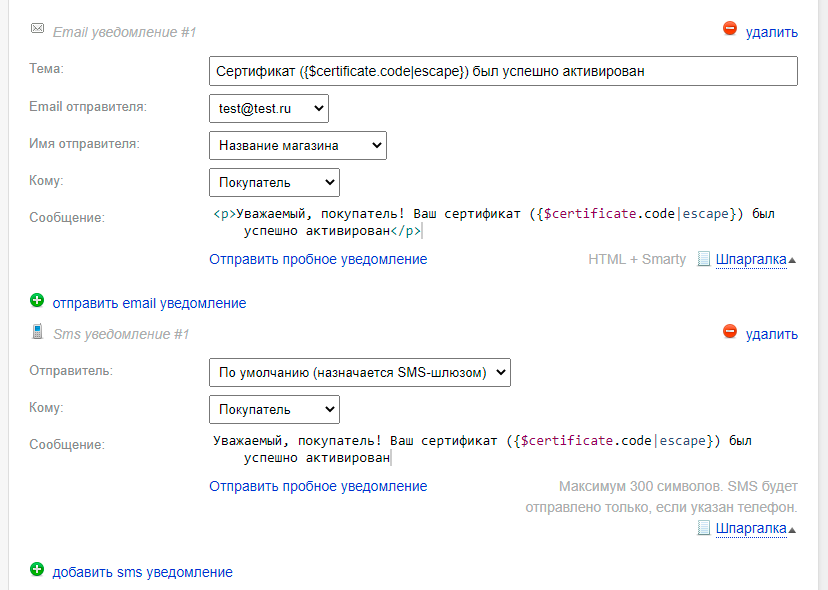The height and width of the screenshot is (590, 828).
Task: Open the email Кому dropdown Покупатель
Action: pyautogui.click(x=274, y=182)
